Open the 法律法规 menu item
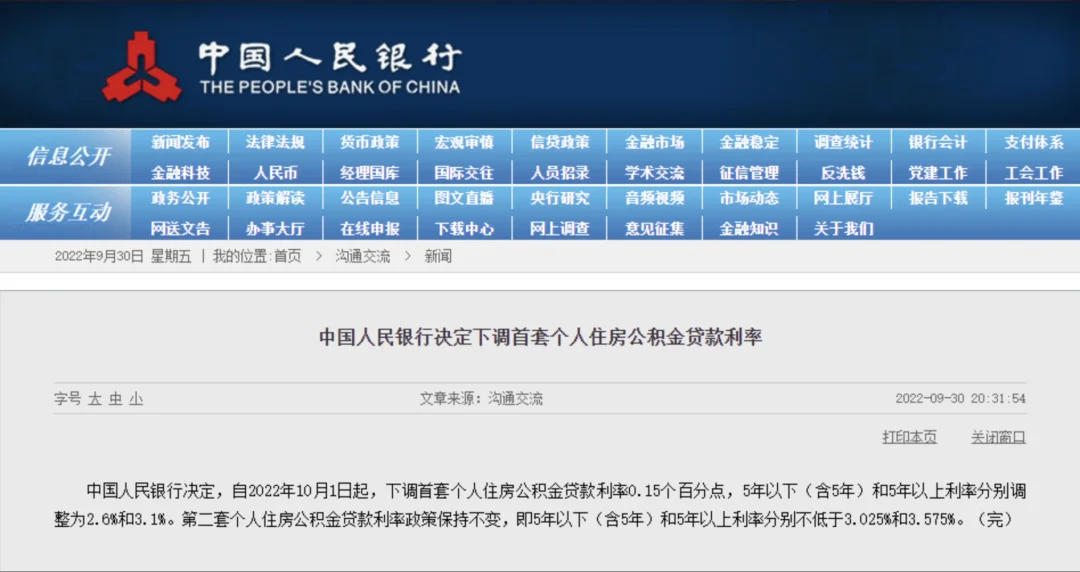Viewport: 1080px width, 572px height. (275, 143)
